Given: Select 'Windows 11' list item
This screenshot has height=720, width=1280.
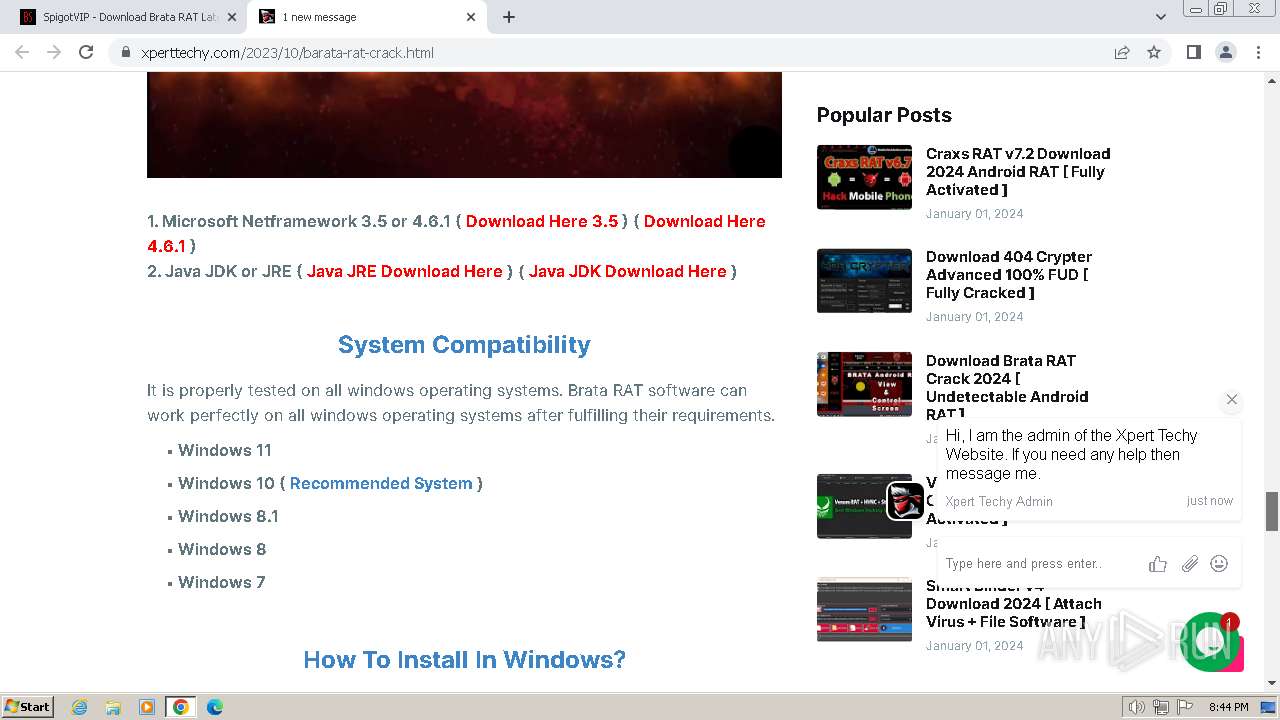Looking at the screenshot, I should (x=225, y=450).
